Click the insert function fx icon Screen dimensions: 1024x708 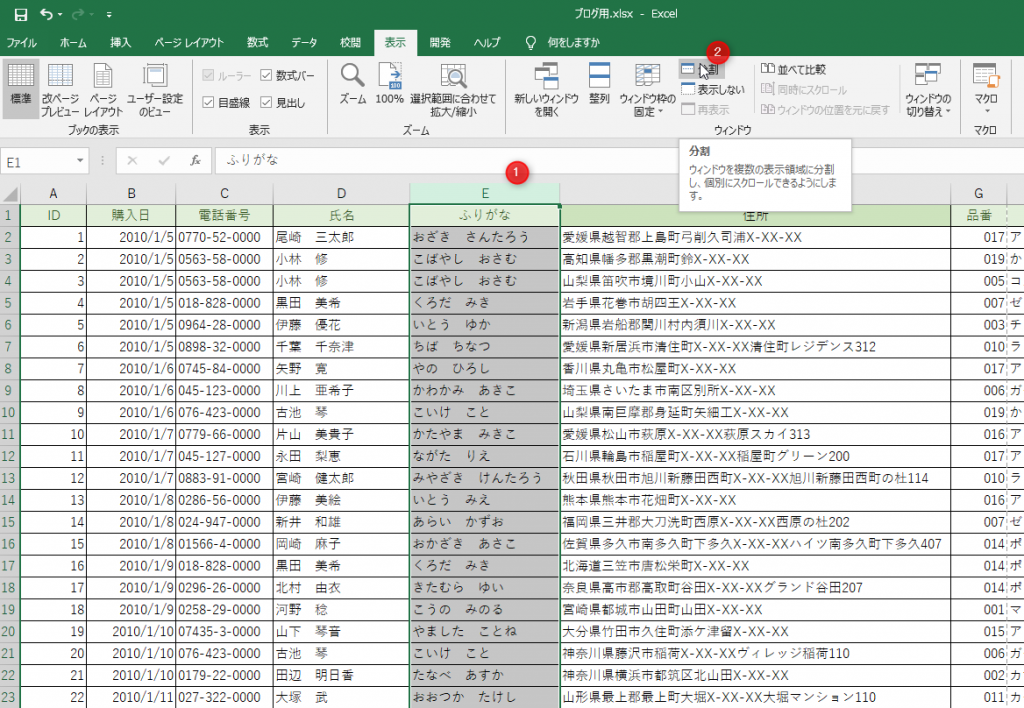pos(195,160)
